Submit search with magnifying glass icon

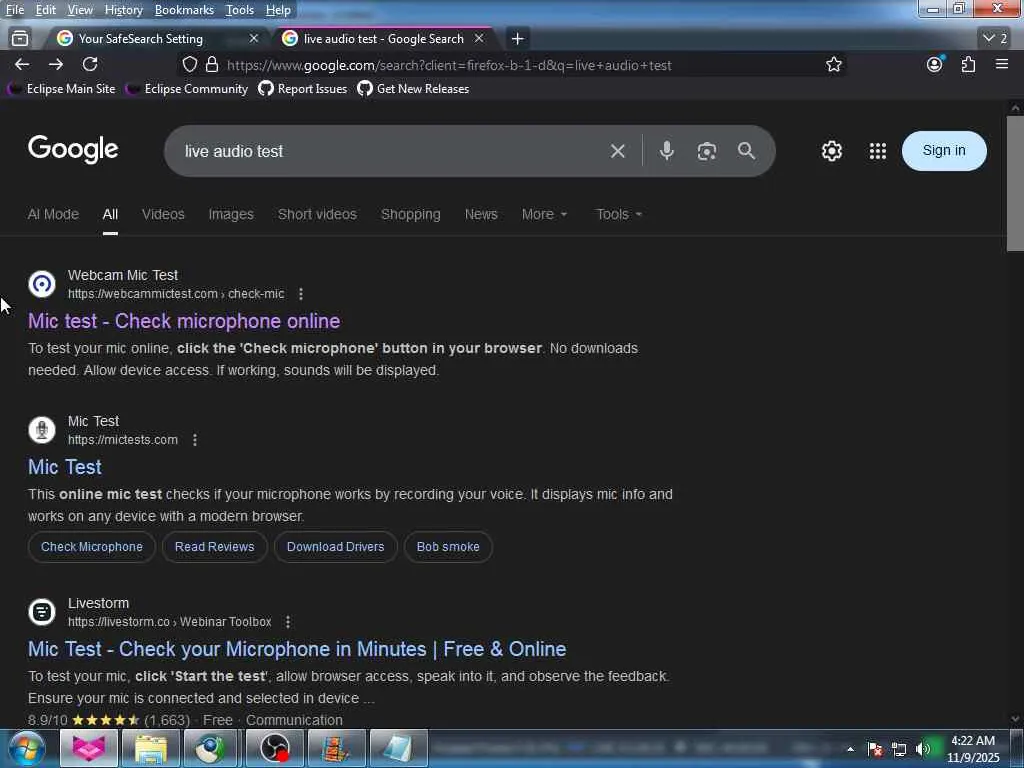(x=746, y=151)
